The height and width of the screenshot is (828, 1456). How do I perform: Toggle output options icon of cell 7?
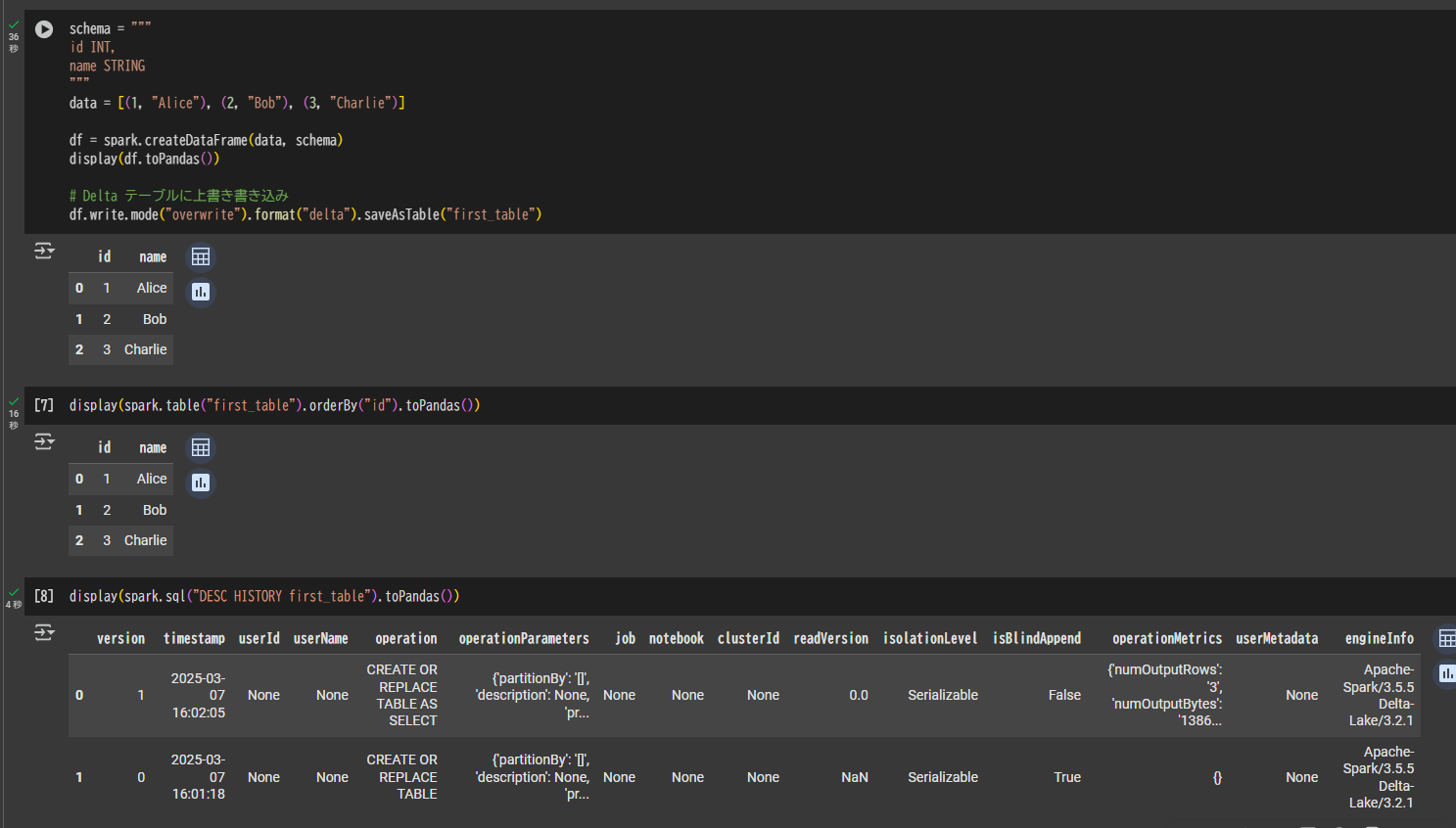(x=44, y=442)
